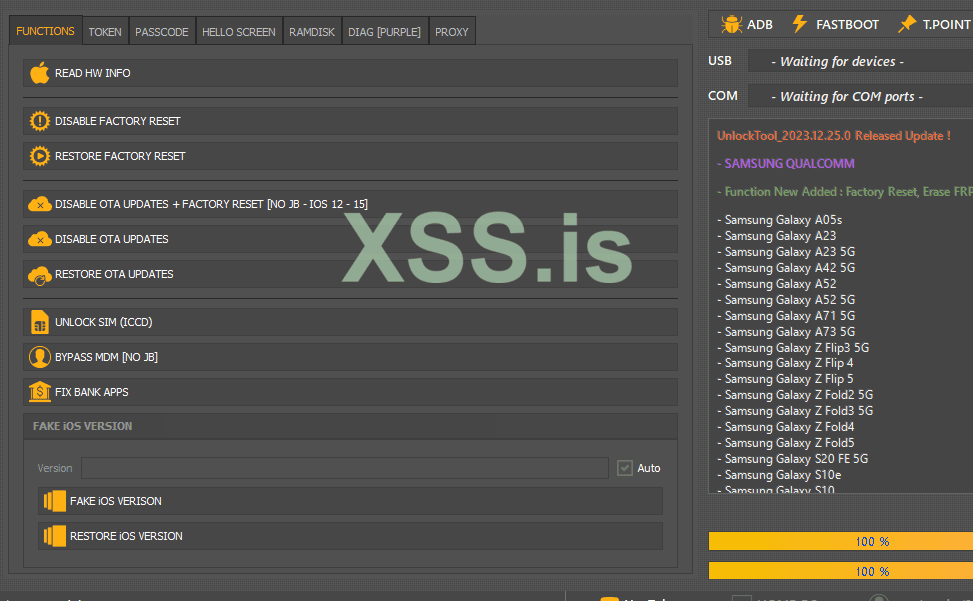The width and height of the screenshot is (973, 601).
Task: Click inside the Version input field
Action: point(344,468)
